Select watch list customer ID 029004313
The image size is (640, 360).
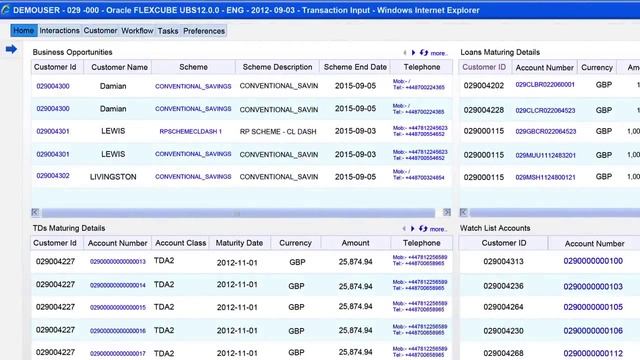point(503,262)
